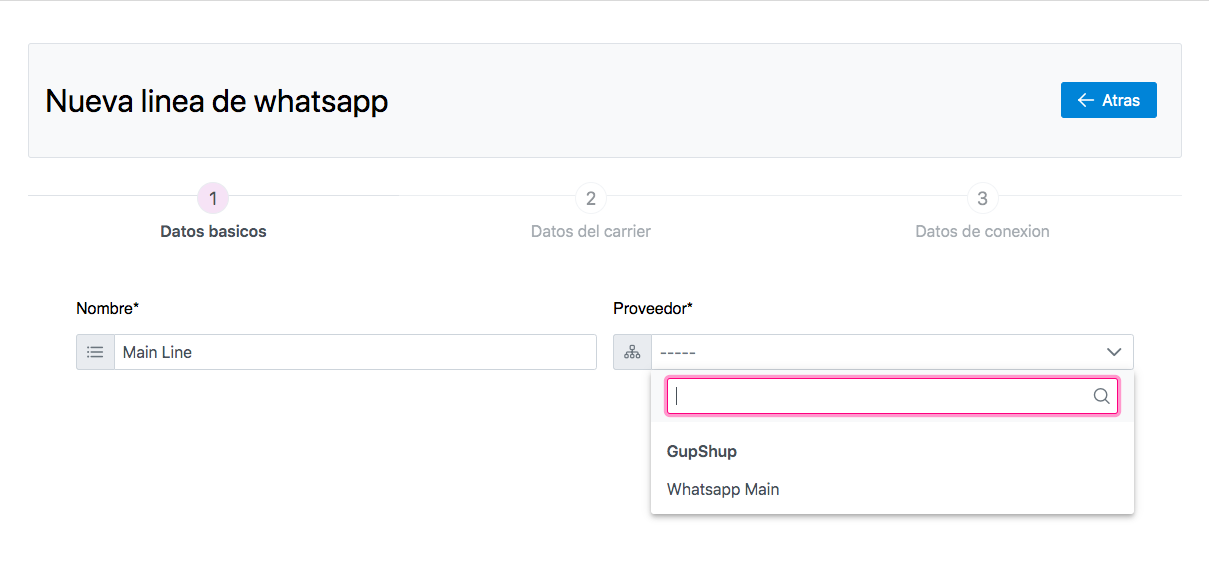Click the list icon beside Nombre field
This screenshot has height=571, width=1209.
[95, 352]
